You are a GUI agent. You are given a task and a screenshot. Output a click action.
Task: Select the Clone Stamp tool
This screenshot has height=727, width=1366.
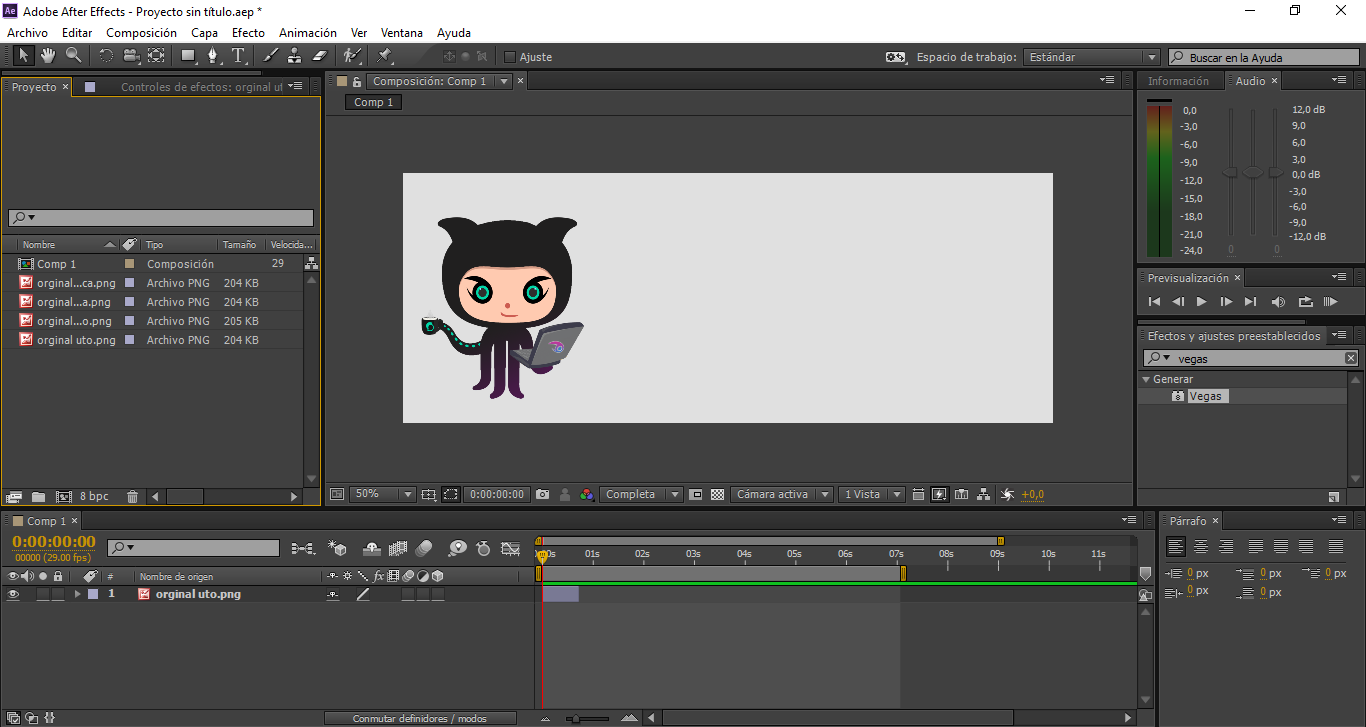(x=296, y=56)
